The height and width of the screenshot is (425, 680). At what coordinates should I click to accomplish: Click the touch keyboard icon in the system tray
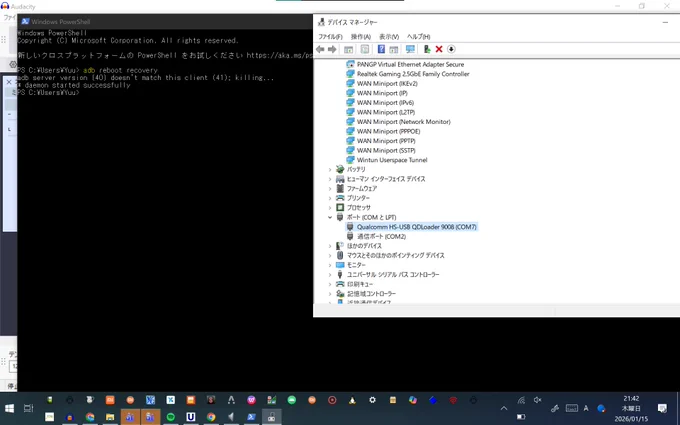572,408
